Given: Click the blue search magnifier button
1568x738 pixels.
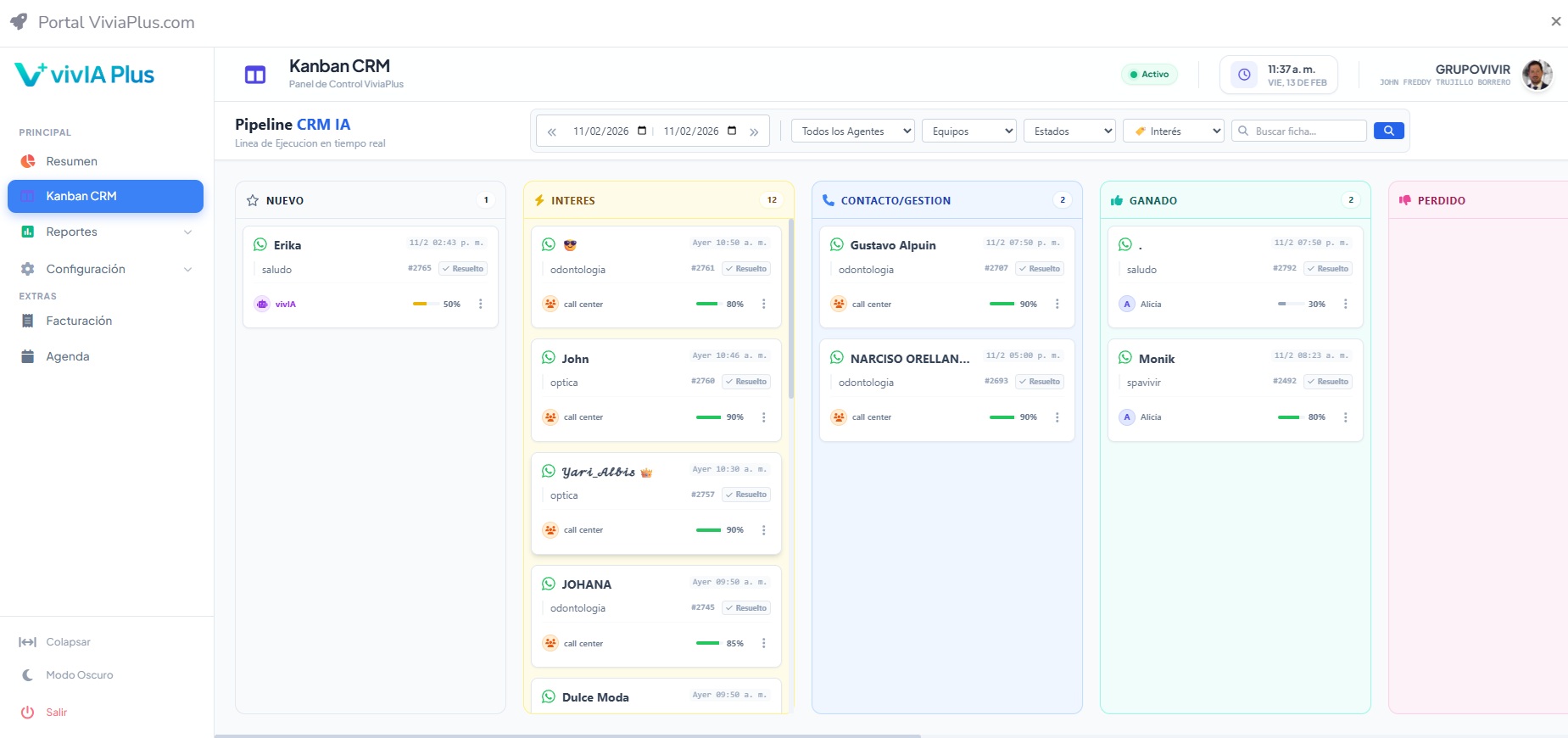Looking at the screenshot, I should click(x=1388, y=131).
